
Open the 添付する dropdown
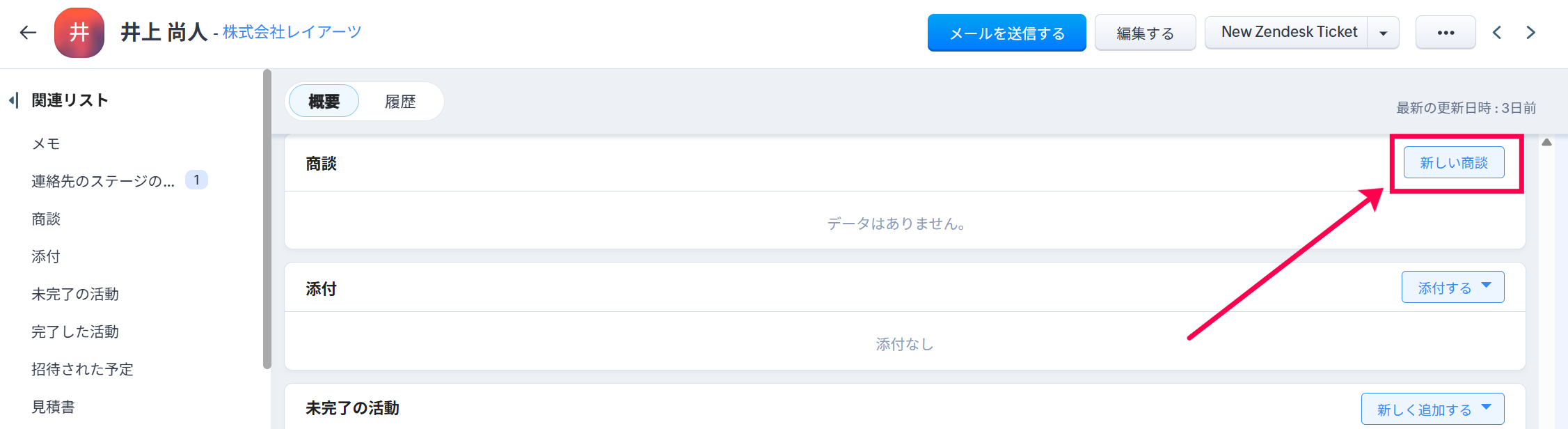coord(1452,288)
